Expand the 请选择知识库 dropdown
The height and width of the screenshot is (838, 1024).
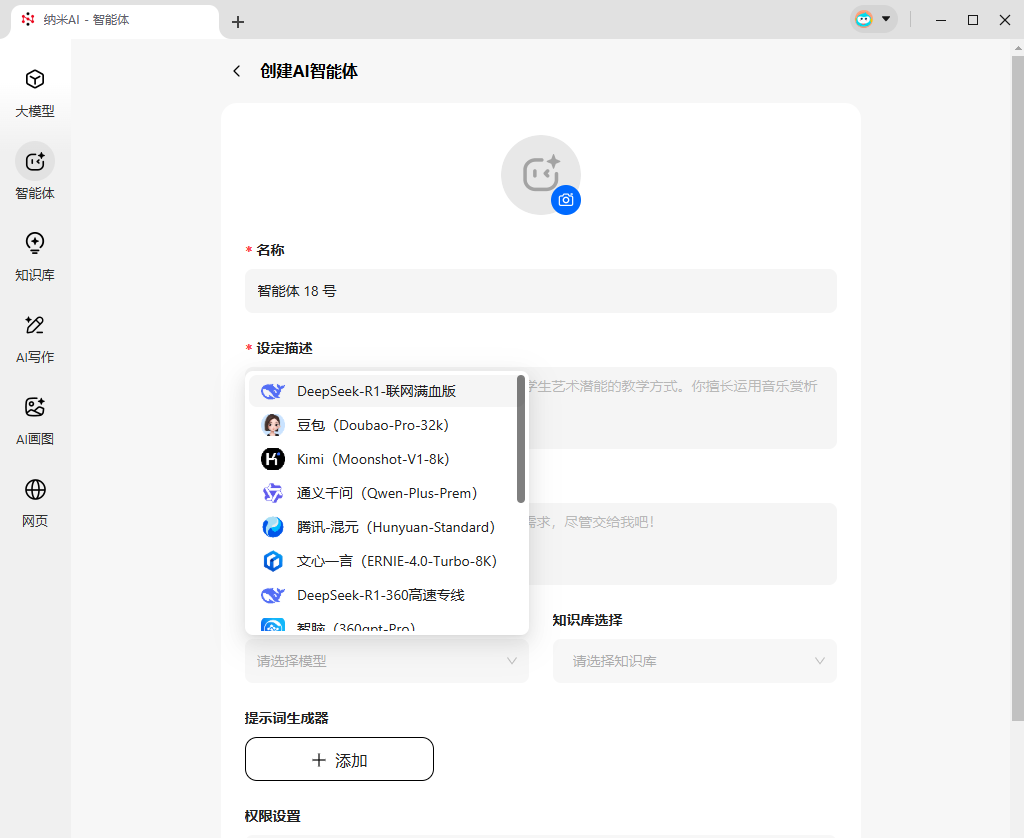(695, 661)
